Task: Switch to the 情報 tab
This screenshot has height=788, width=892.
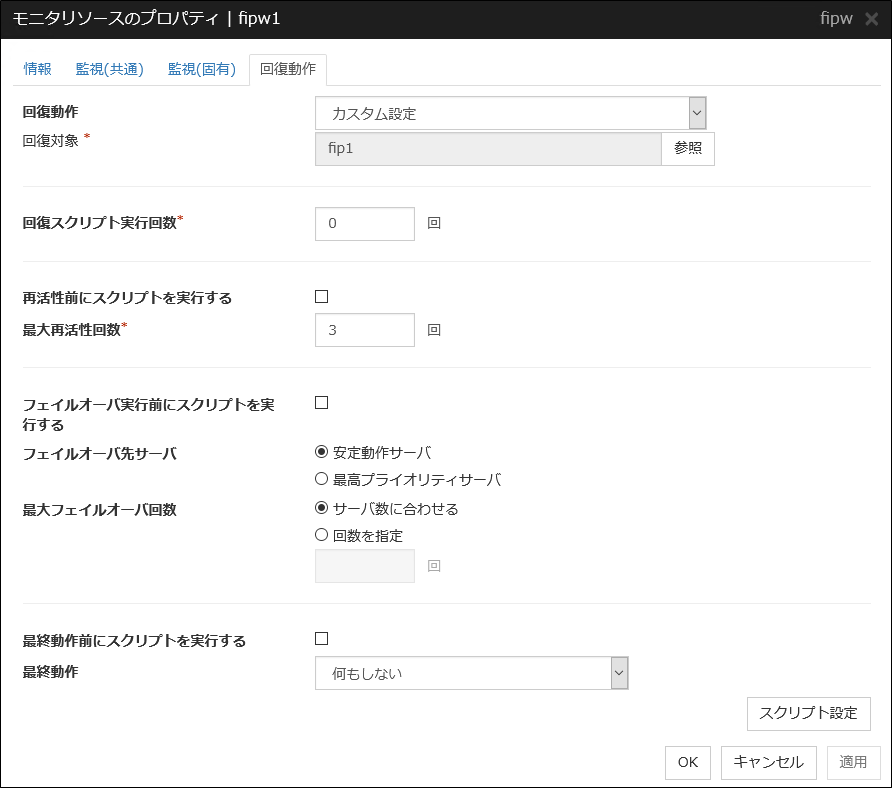Action: pos(36,69)
